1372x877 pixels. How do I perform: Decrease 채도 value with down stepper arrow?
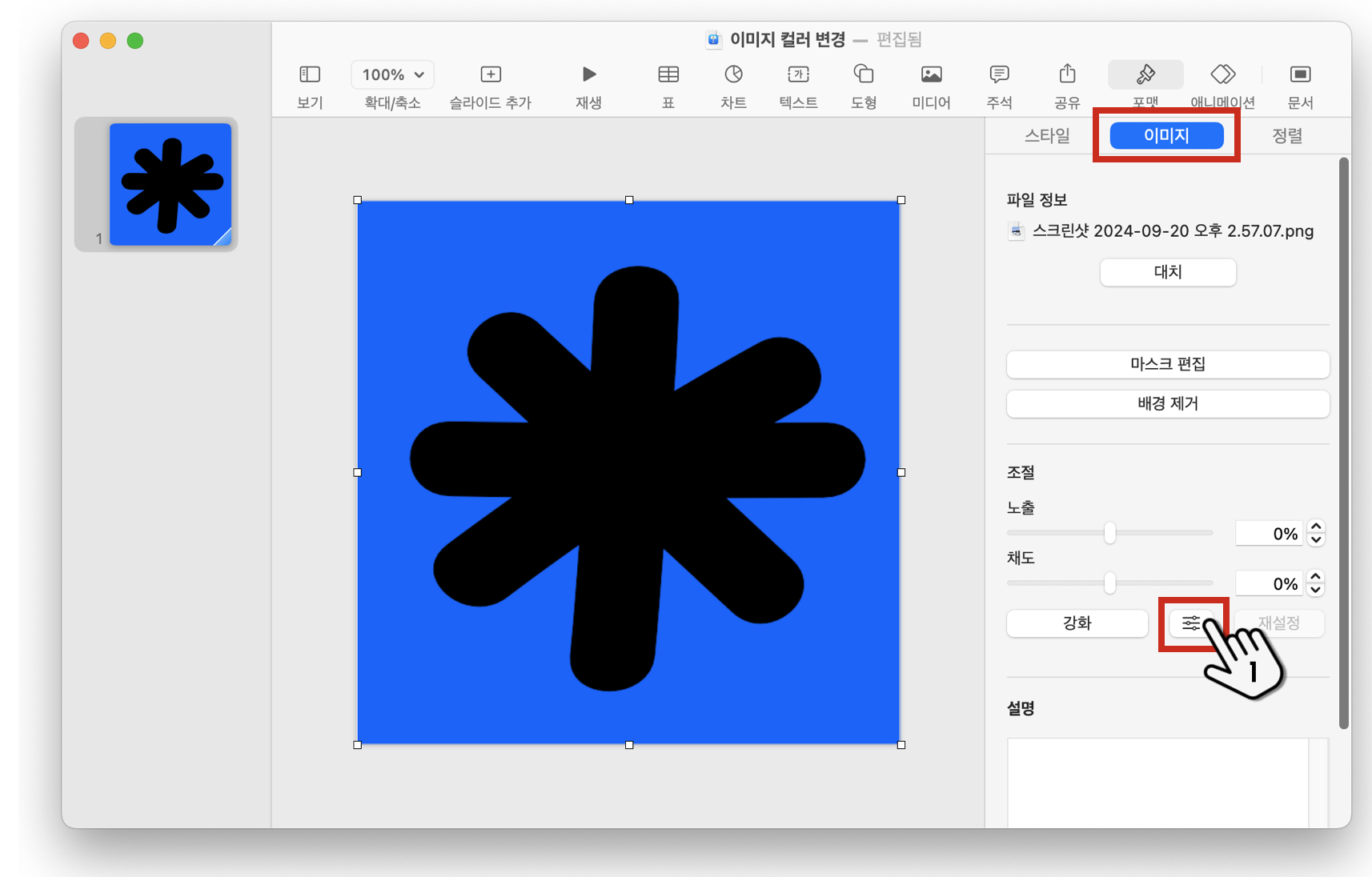point(1316,591)
